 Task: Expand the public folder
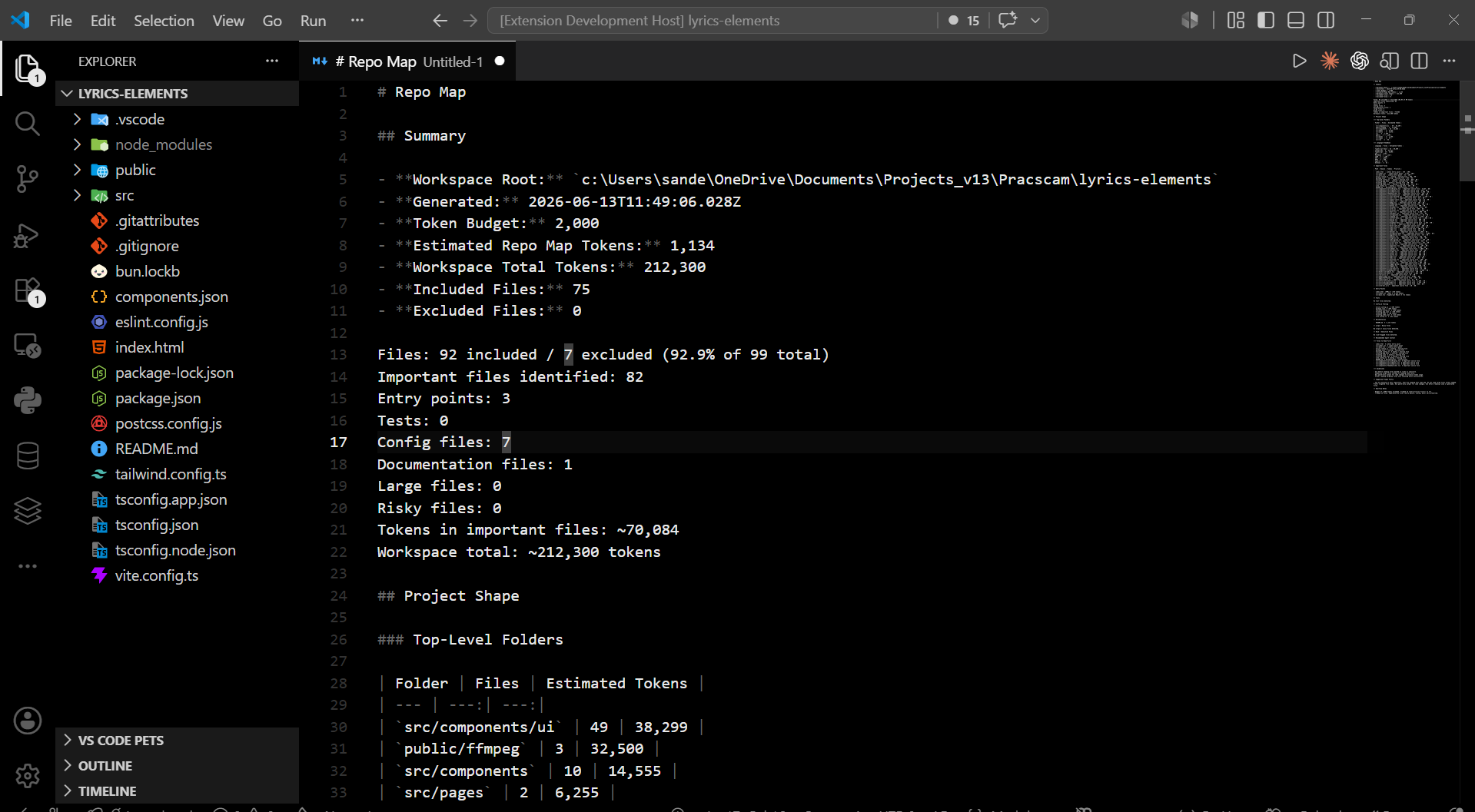coord(177,170)
